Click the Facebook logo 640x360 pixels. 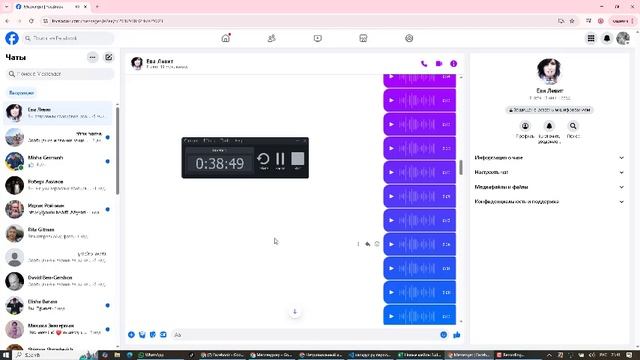click(12, 38)
